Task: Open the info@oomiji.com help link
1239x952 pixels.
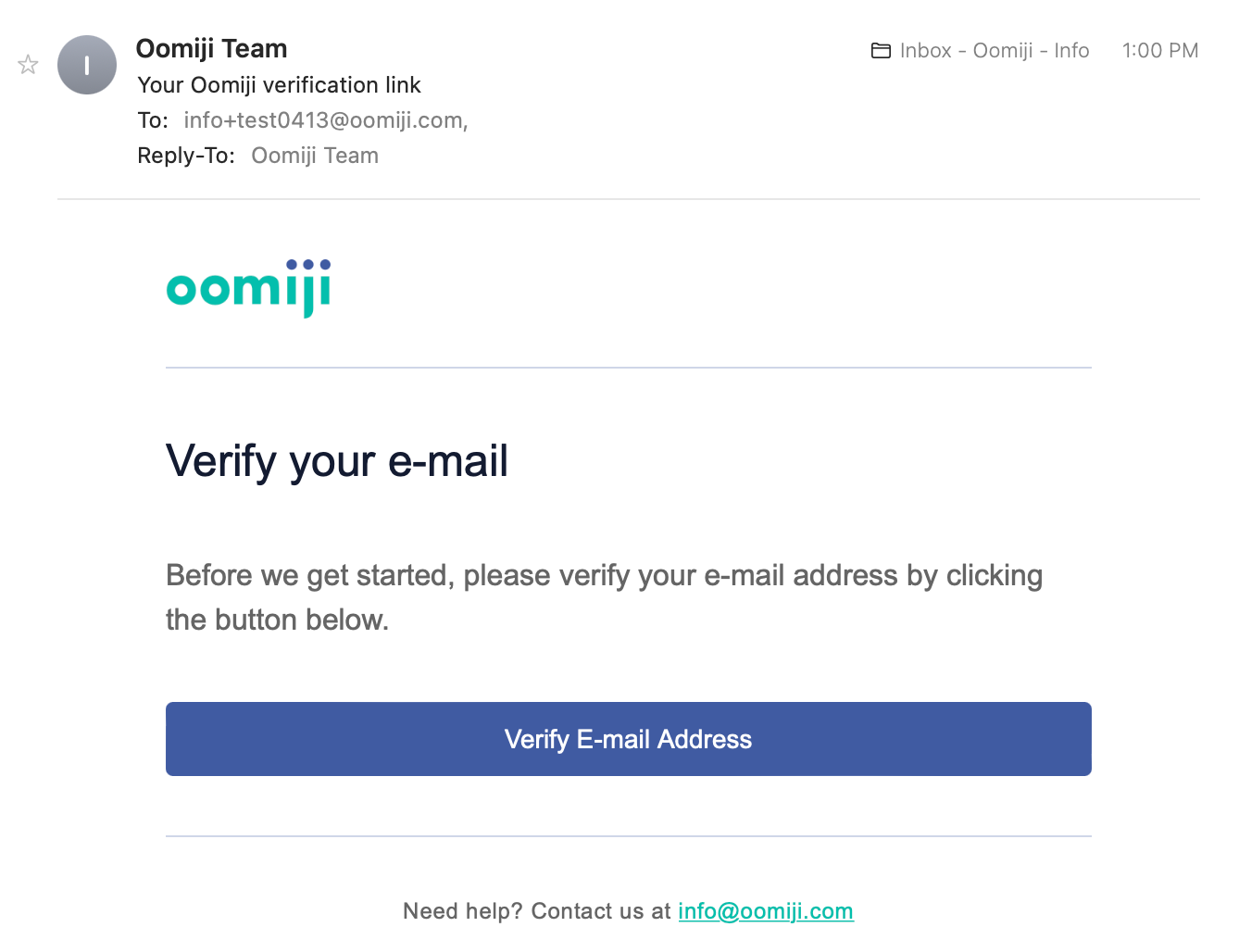Action: [765, 911]
